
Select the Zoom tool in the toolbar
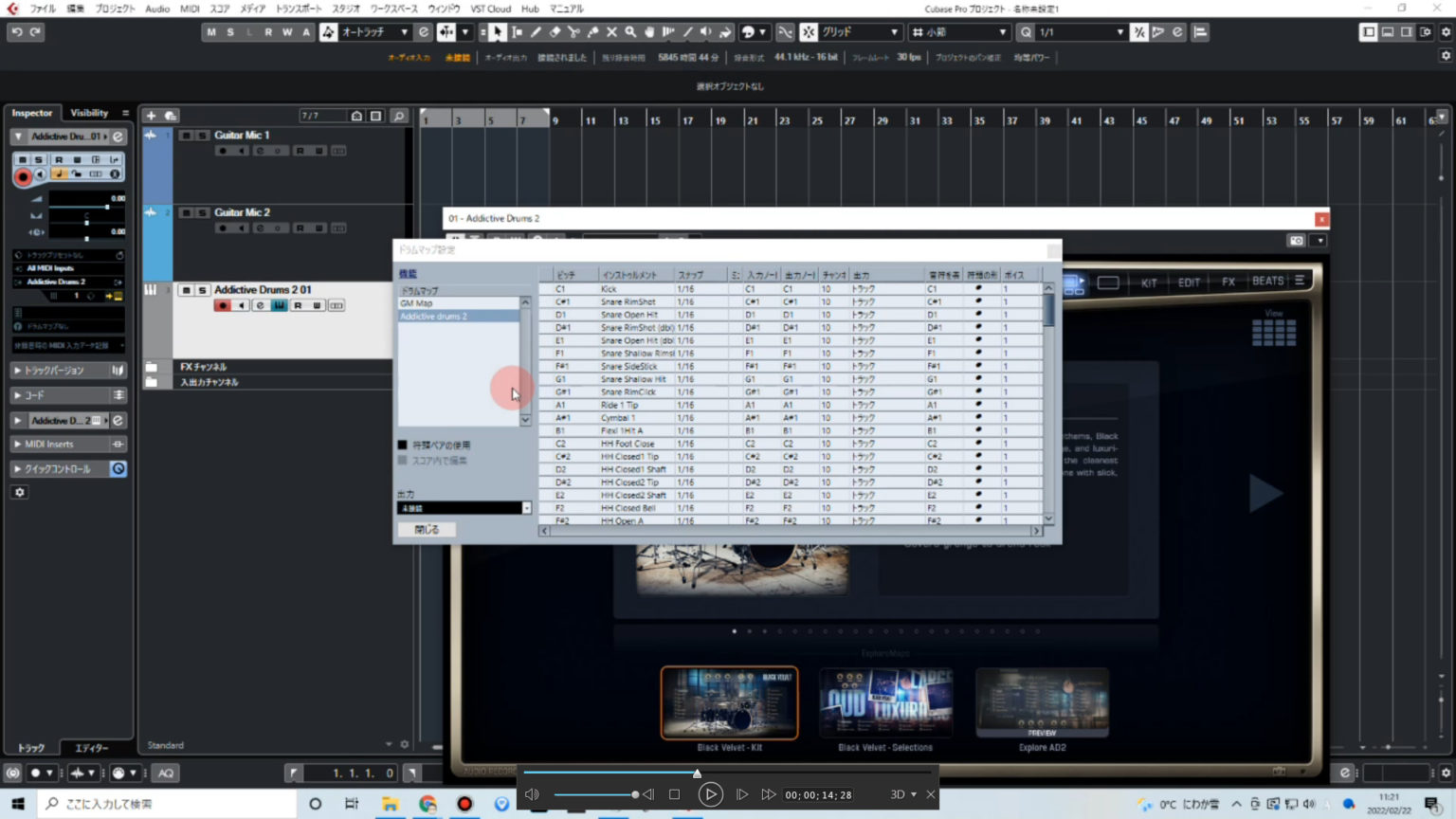point(630,31)
